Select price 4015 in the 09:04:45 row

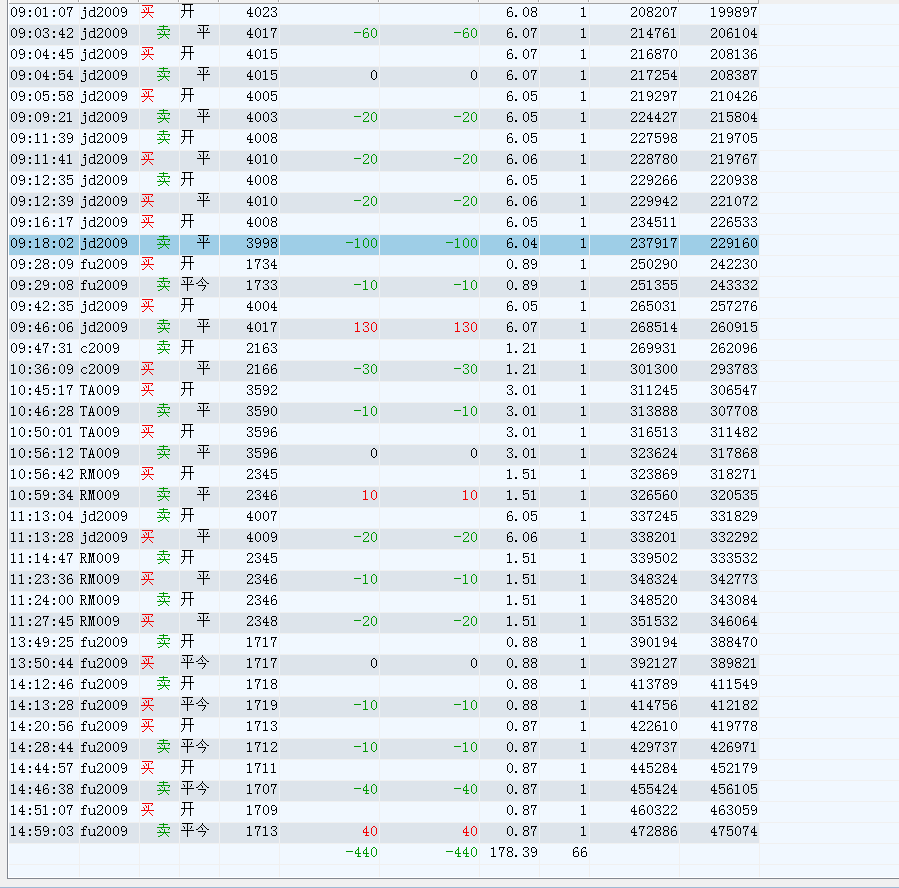[x=261, y=54]
